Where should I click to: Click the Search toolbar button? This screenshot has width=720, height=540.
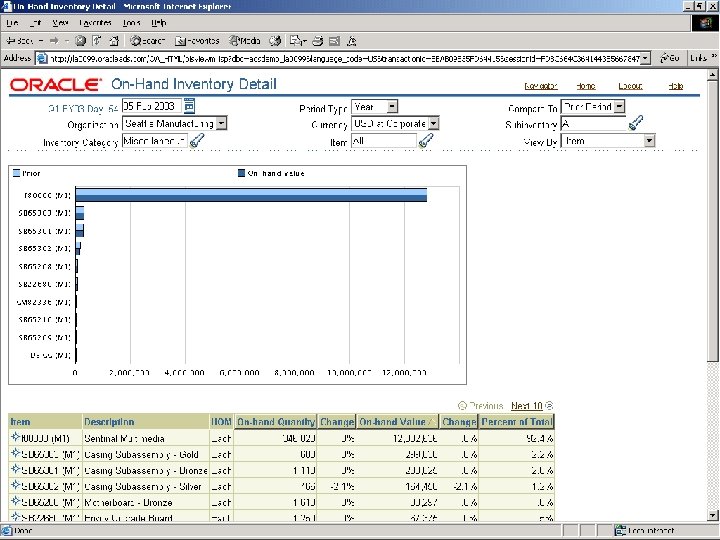pyautogui.click(x=147, y=41)
